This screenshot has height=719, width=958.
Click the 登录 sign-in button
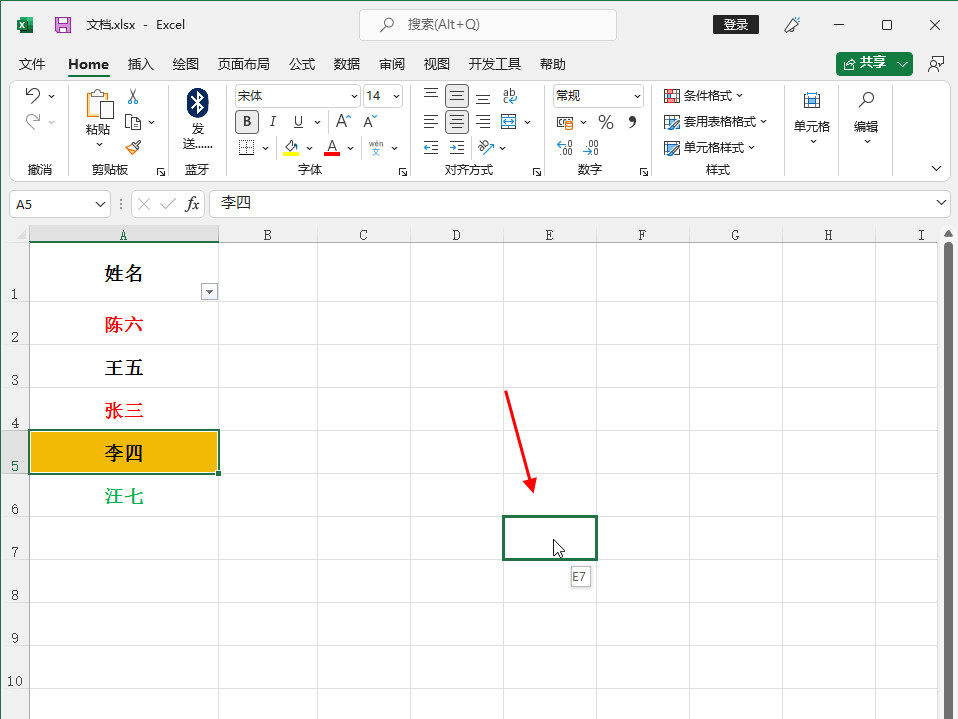(736, 24)
